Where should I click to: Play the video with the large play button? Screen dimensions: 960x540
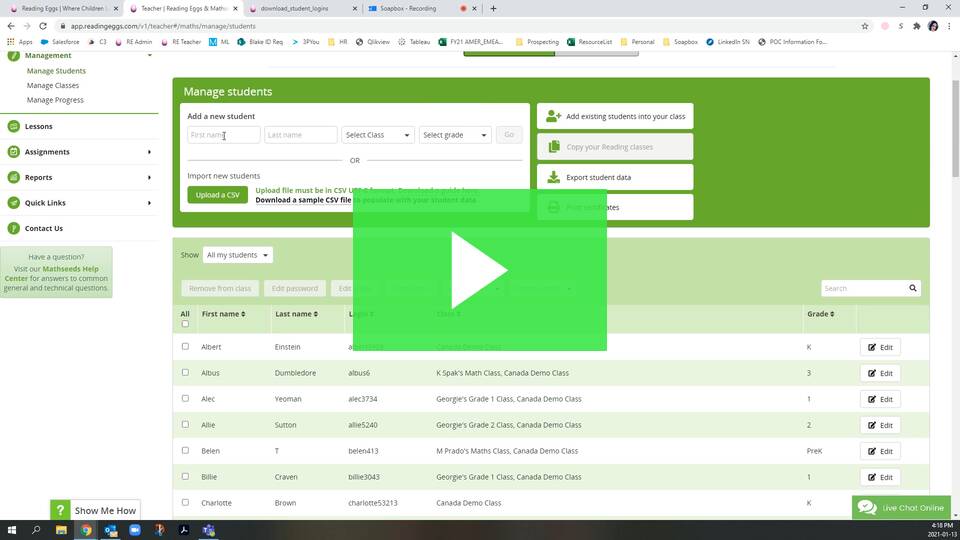coord(479,270)
